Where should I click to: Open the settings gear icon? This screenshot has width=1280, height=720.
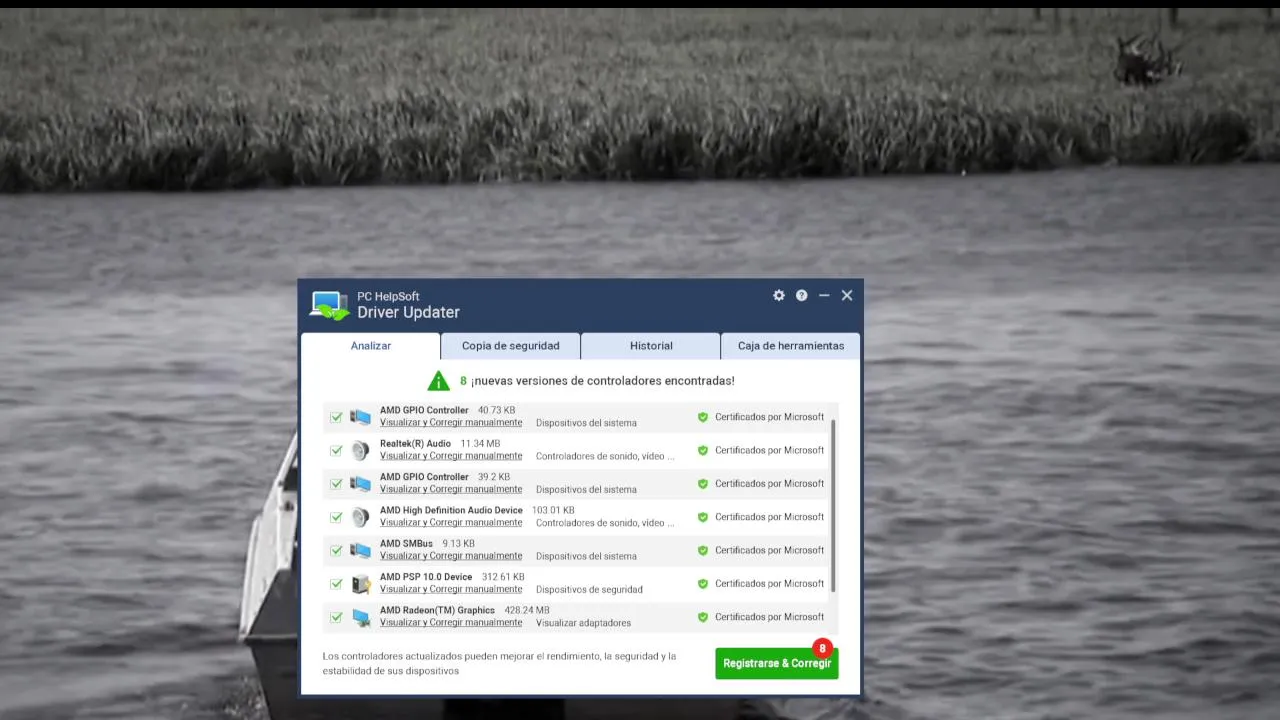[779, 296]
